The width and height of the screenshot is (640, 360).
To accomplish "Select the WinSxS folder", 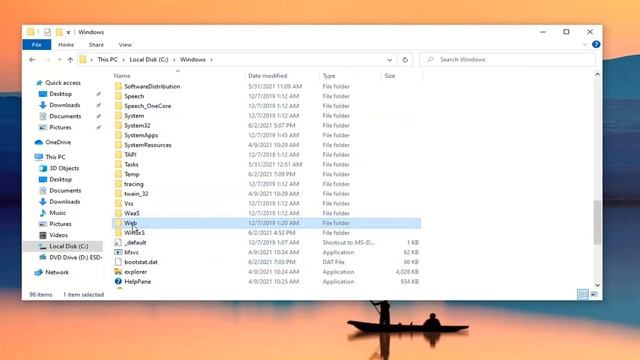I will [134, 233].
